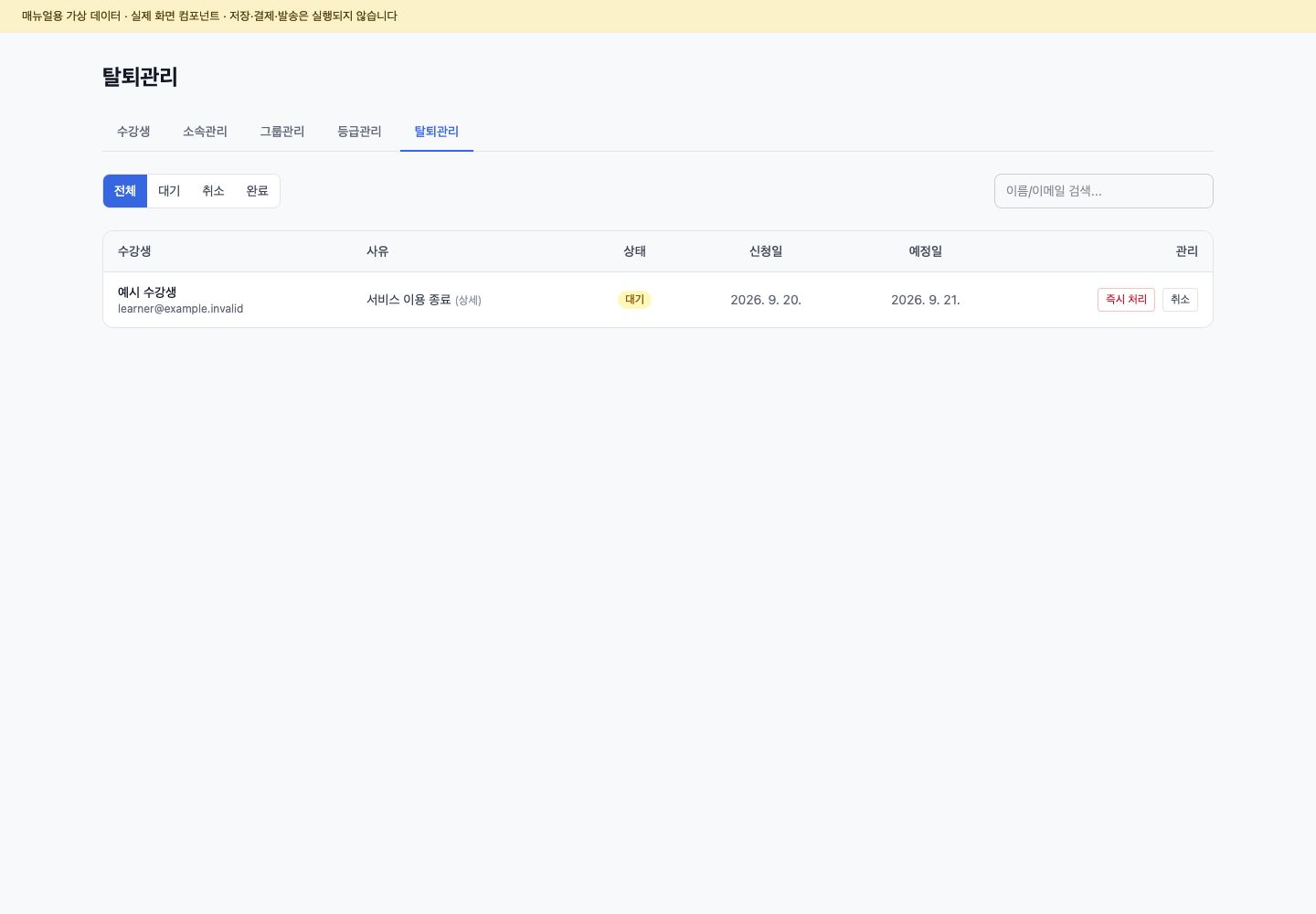Open the 수강생 tab

coord(133,132)
